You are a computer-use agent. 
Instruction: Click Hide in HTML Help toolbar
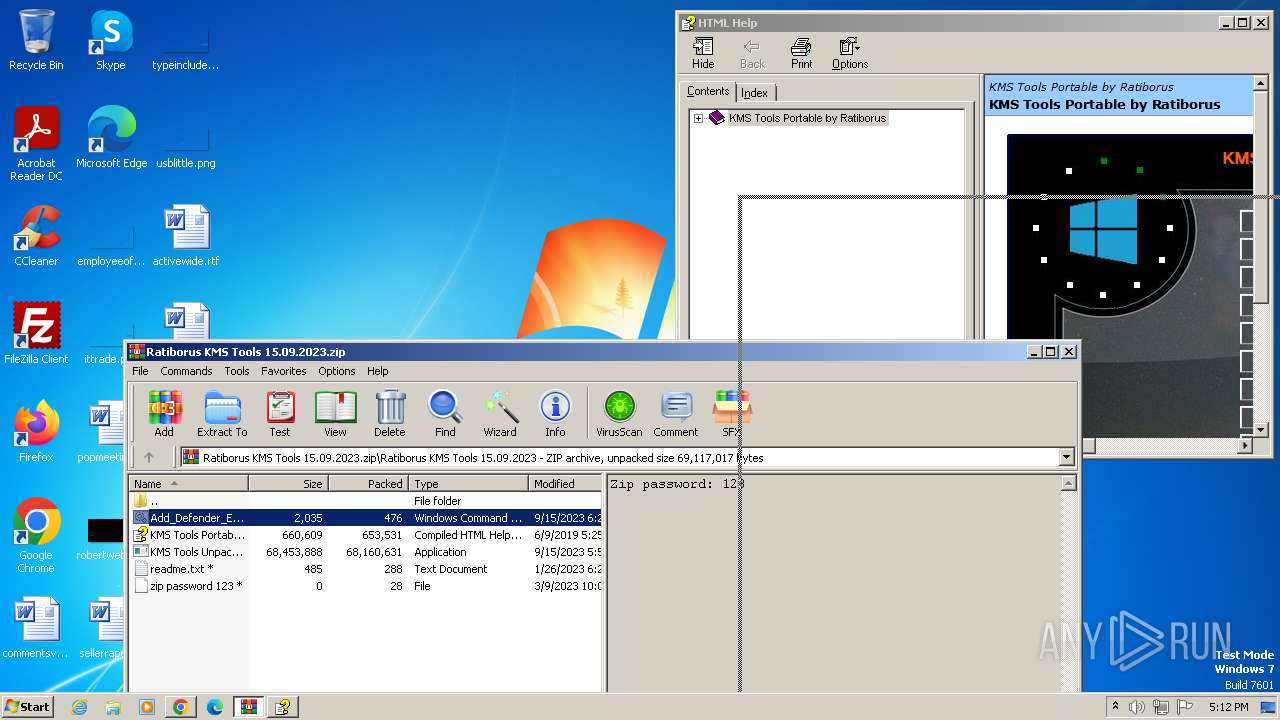(x=703, y=53)
